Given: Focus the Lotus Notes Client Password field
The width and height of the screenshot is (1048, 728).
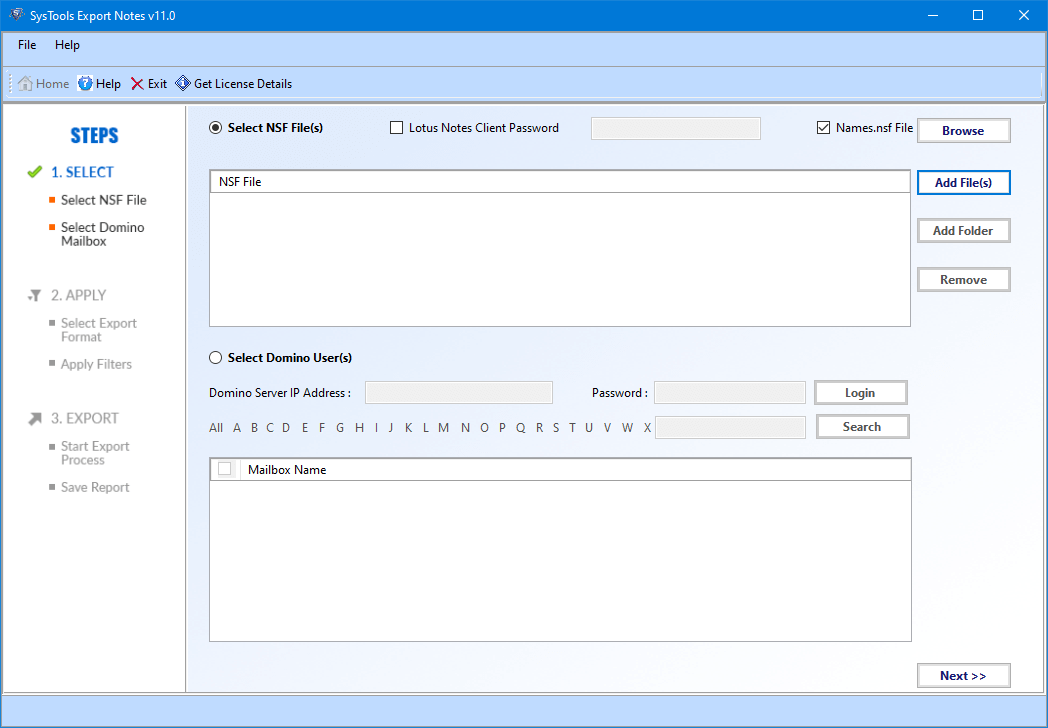Looking at the screenshot, I should tap(676, 128).
